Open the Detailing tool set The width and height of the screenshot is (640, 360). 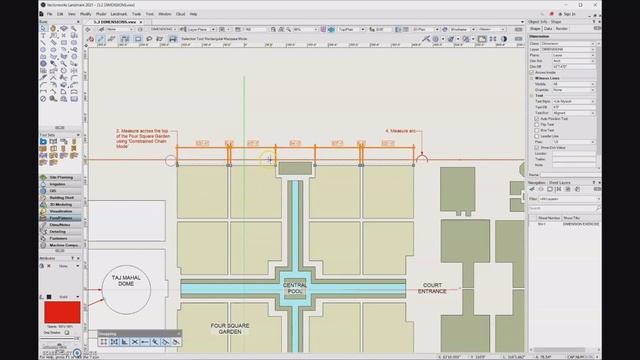61,232
